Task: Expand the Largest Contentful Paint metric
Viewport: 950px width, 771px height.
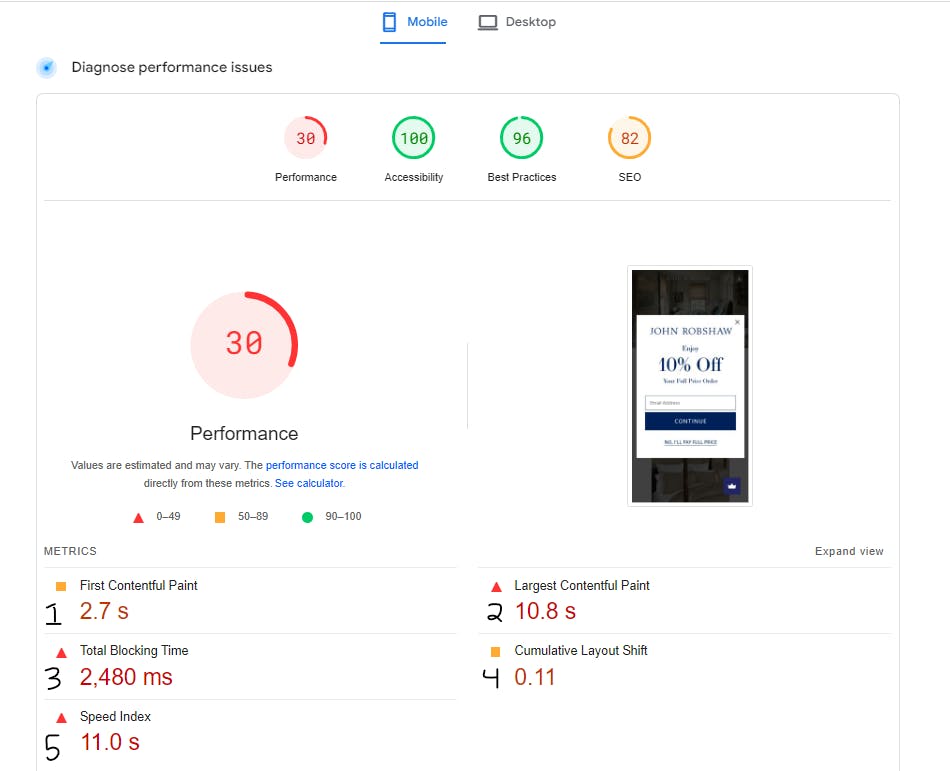Action: pyautogui.click(x=685, y=600)
